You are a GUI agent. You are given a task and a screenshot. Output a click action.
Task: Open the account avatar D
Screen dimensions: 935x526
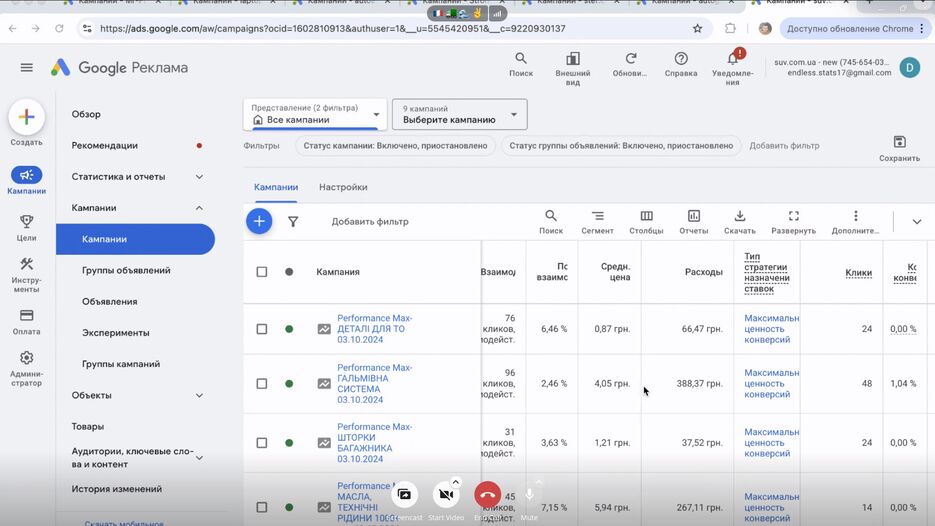[x=909, y=67]
